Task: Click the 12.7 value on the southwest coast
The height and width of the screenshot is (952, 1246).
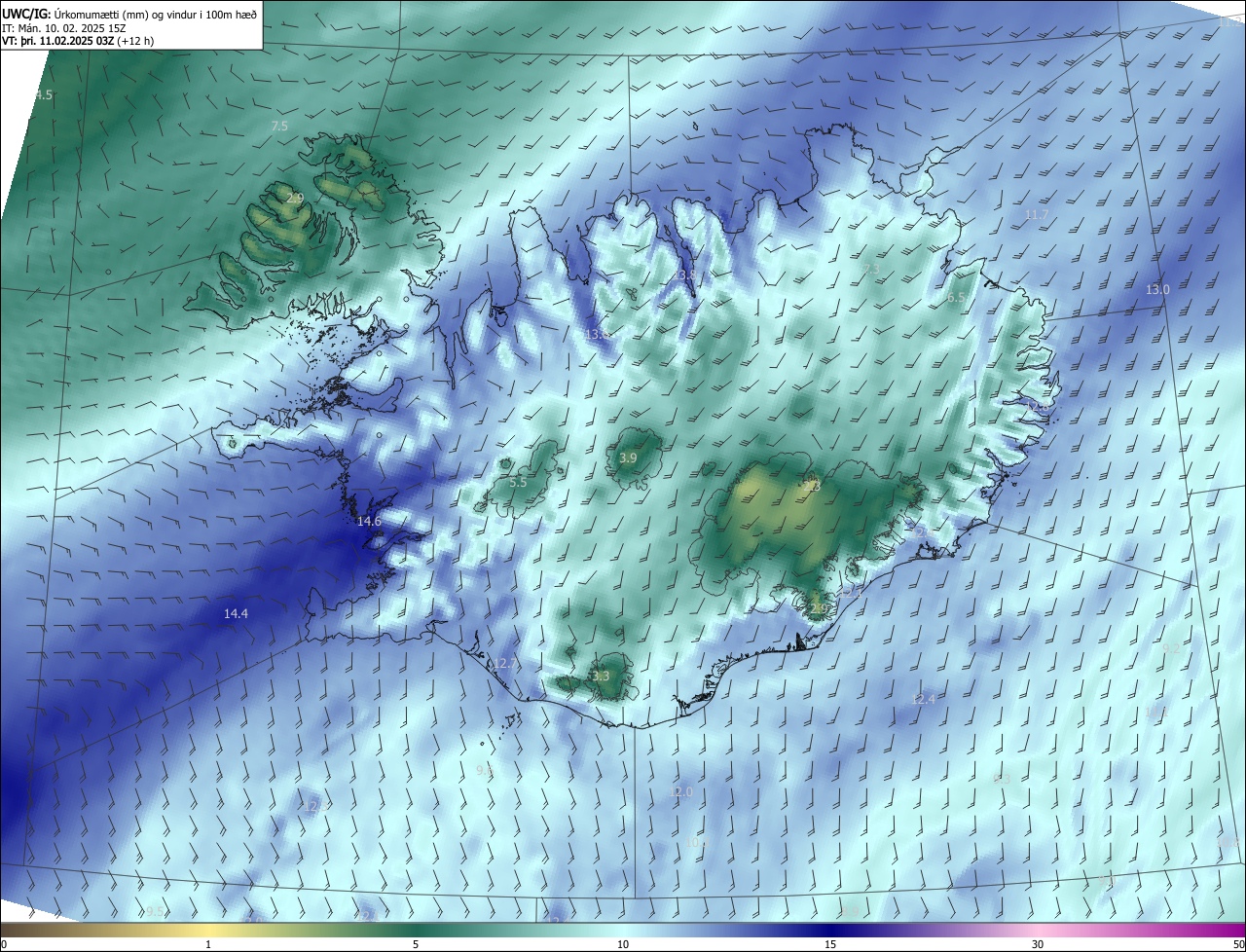Action: pyautogui.click(x=506, y=664)
